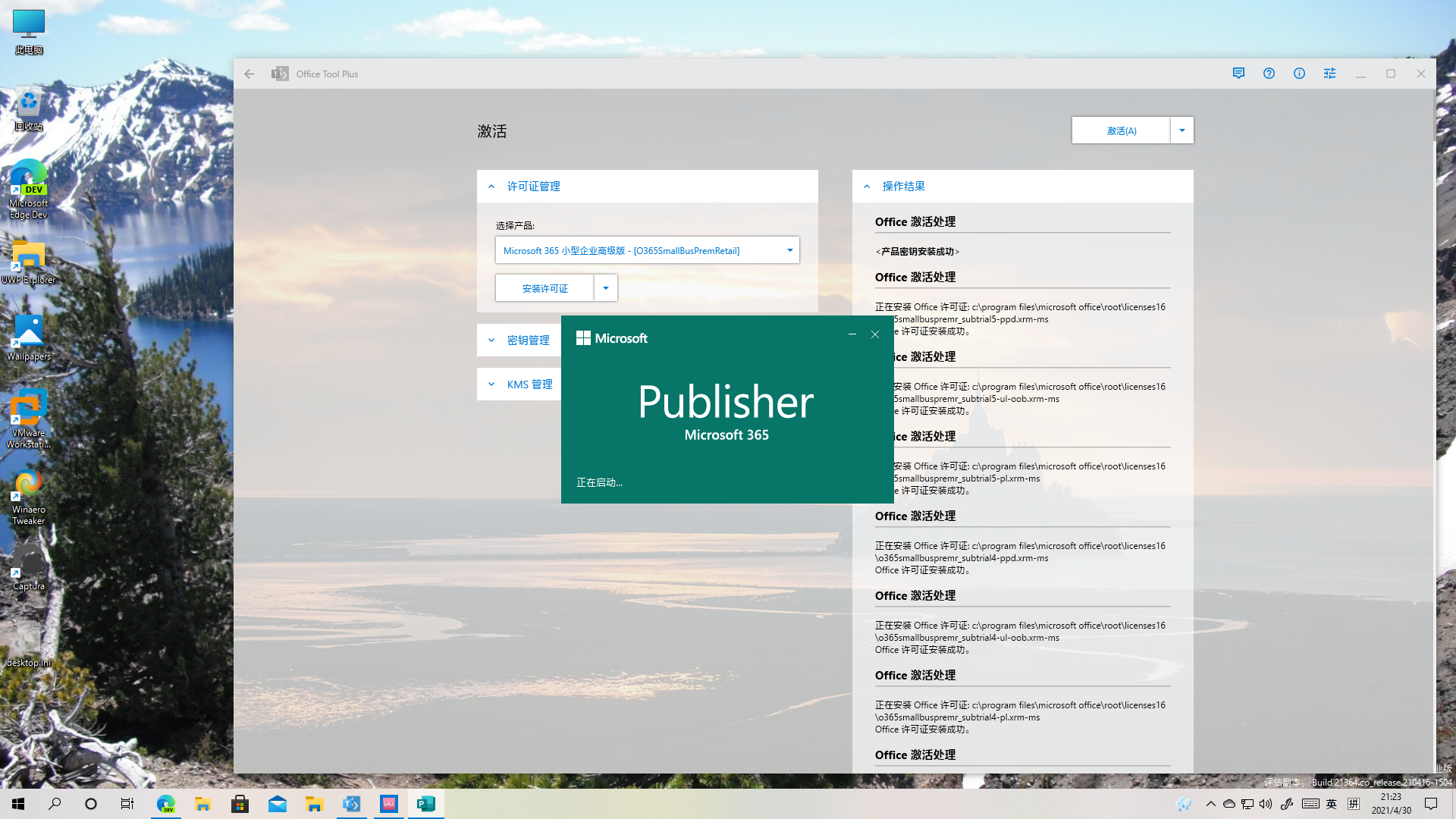The image size is (1456, 819).
Task: Click the subtrial4-pl.xrm-ms license result text
Action: pyautogui.click(x=1020, y=717)
